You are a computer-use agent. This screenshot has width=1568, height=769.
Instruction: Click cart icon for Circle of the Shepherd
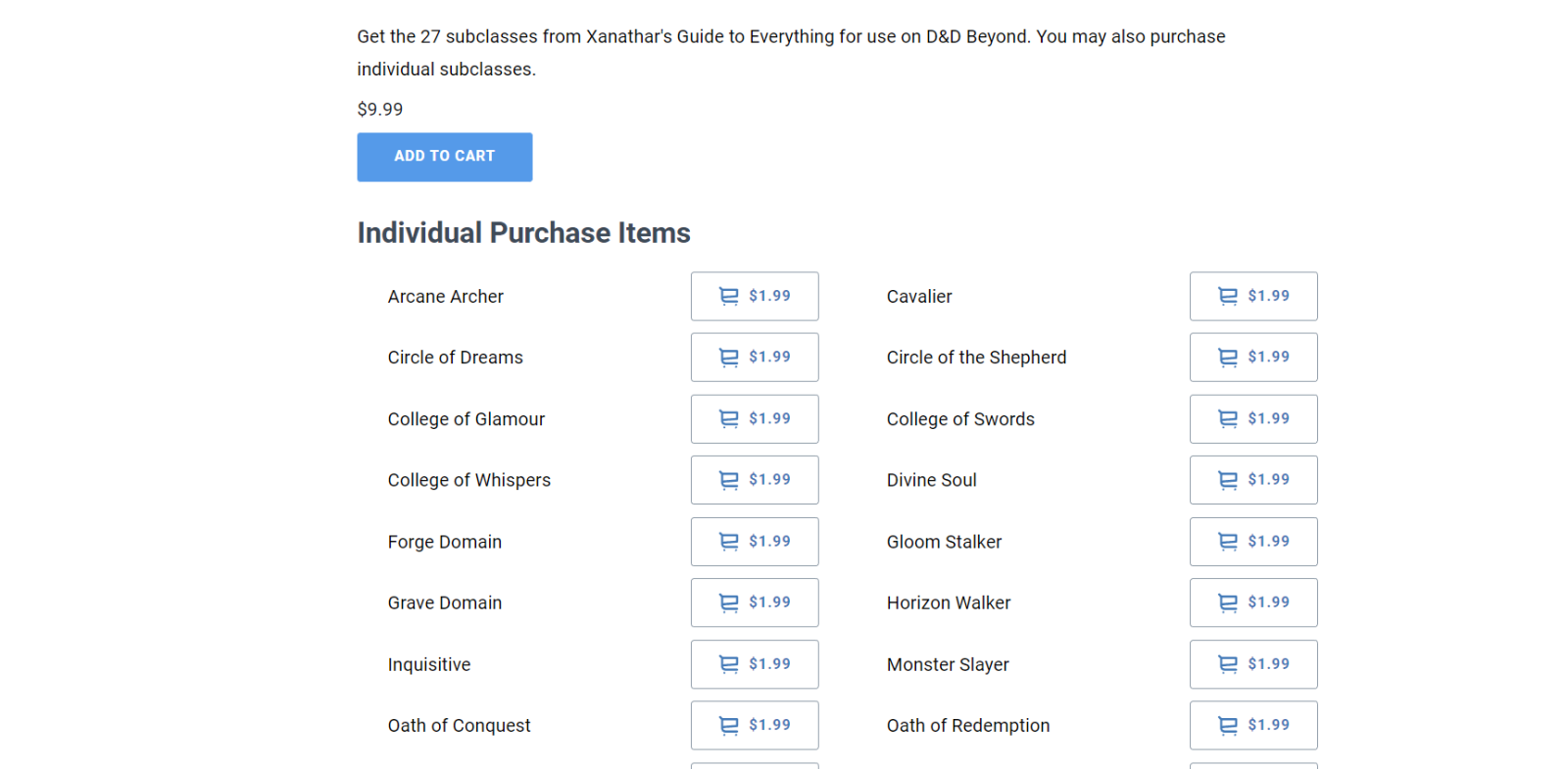1228,358
